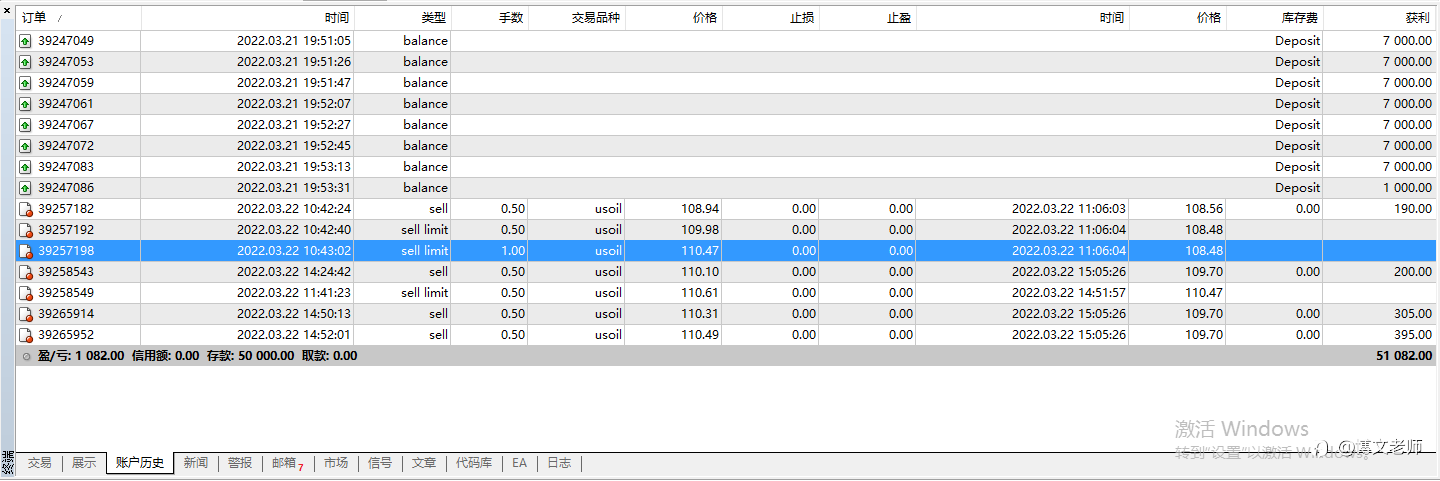This screenshot has height=481, width=1440.
Task: Click open time 2022.03.22 10:43:02
Action: (x=294, y=251)
